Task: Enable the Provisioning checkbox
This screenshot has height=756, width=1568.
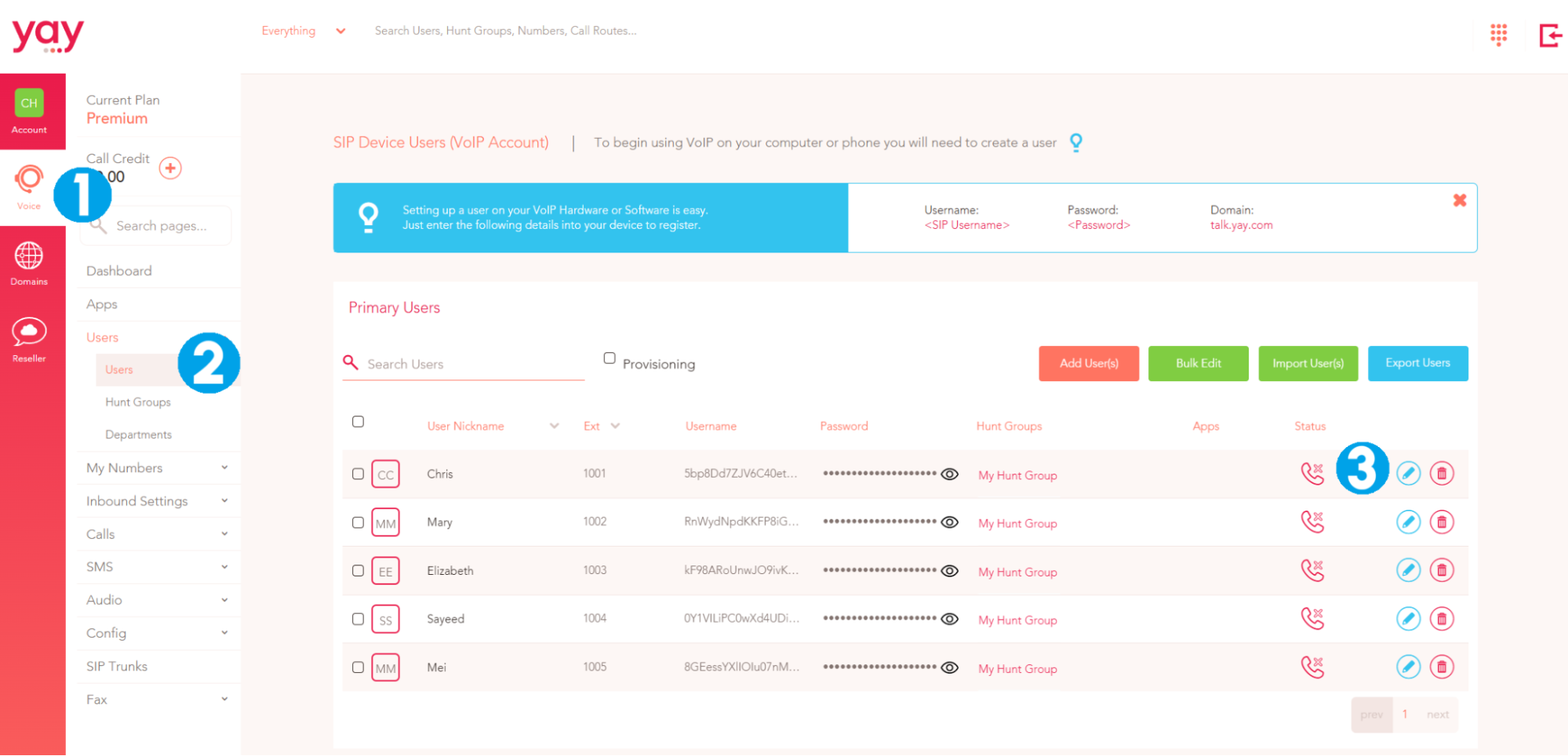Action: coord(609,358)
